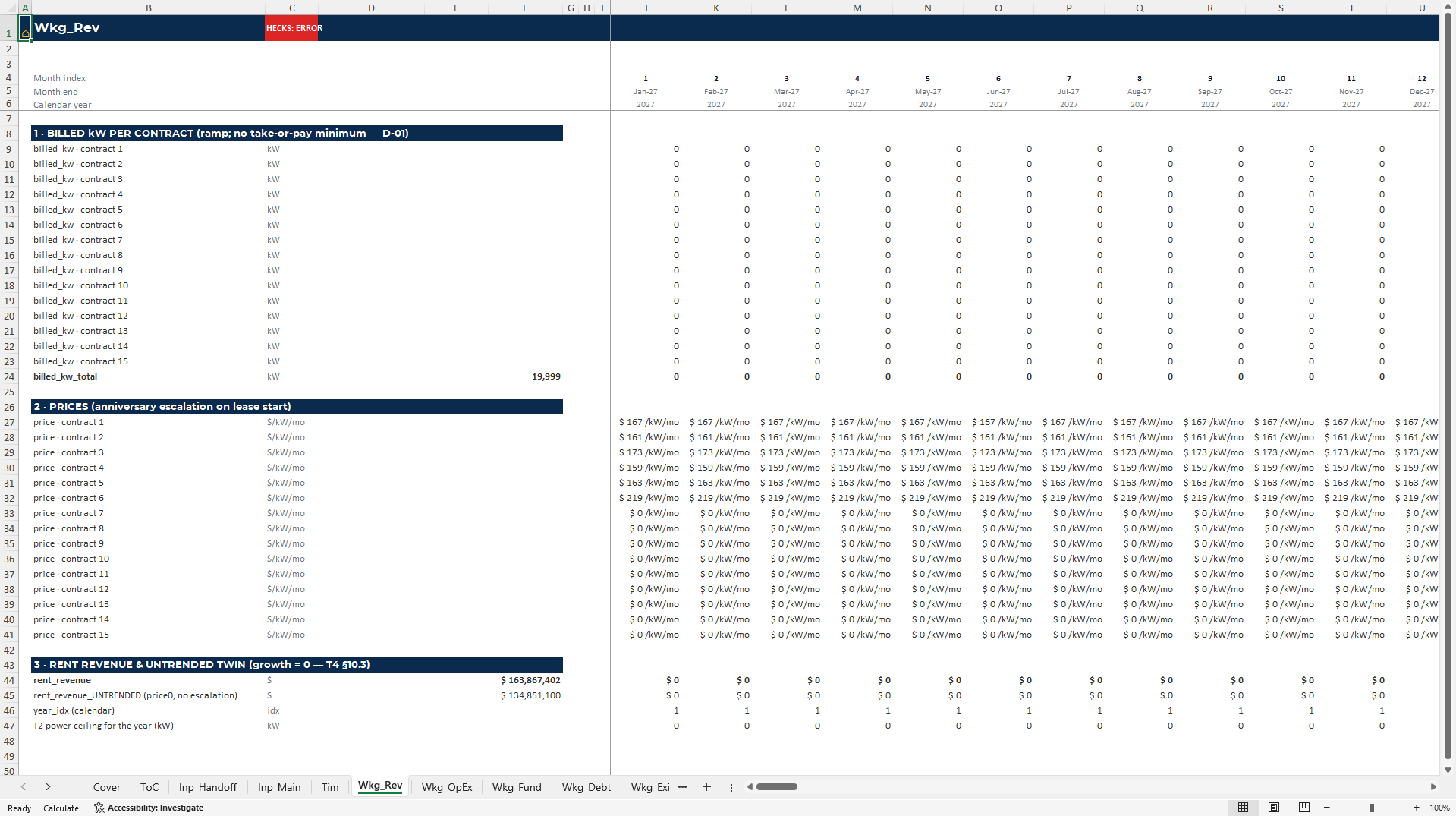Image resolution: width=1456 pixels, height=816 pixels.
Task: Select row 24 header
Action: click(9, 376)
